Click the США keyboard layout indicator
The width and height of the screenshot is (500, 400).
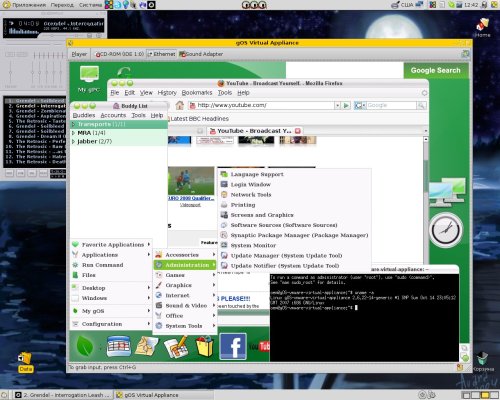(x=407, y=5)
